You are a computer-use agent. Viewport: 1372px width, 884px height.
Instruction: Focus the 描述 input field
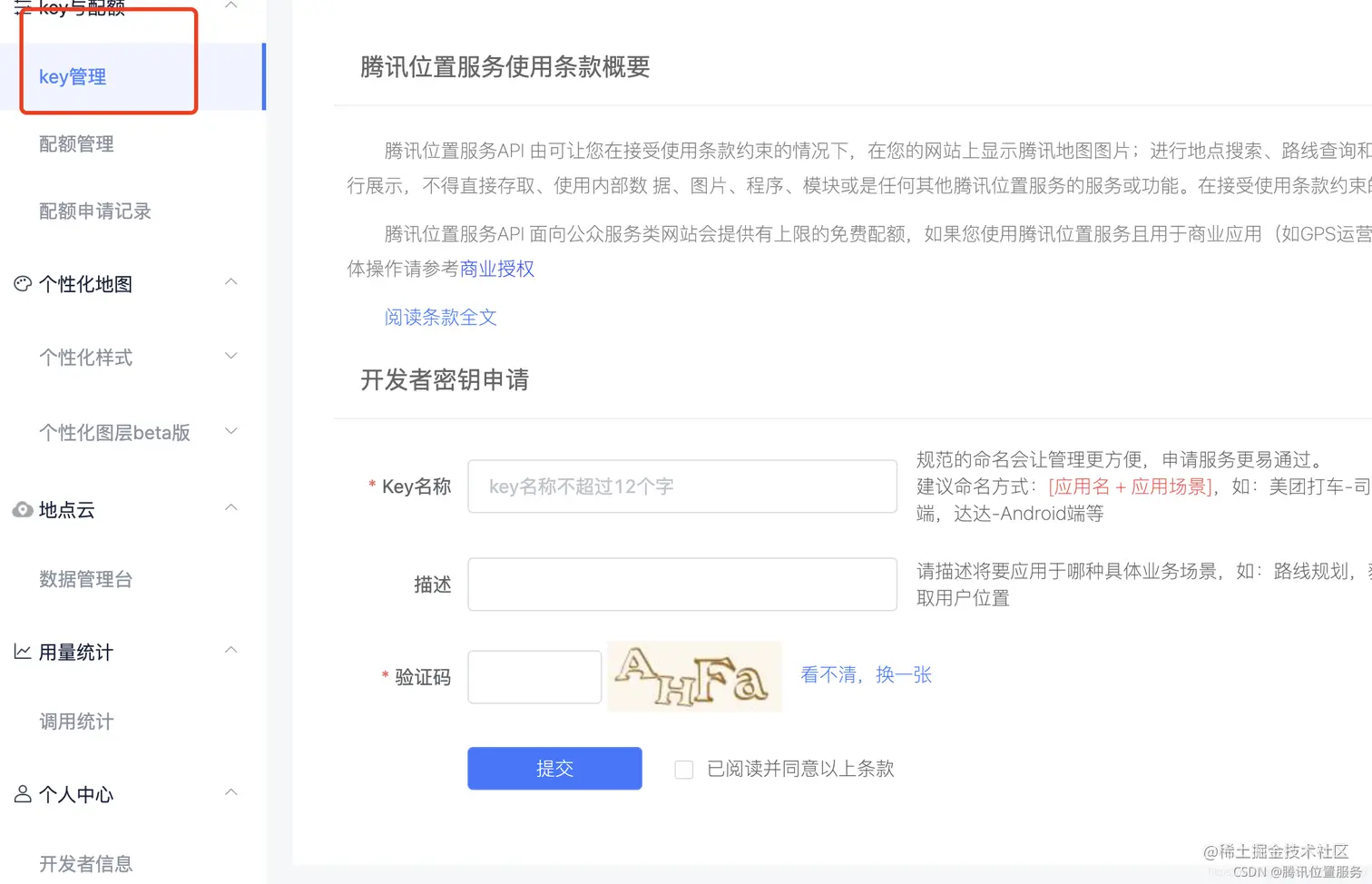coord(682,584)
